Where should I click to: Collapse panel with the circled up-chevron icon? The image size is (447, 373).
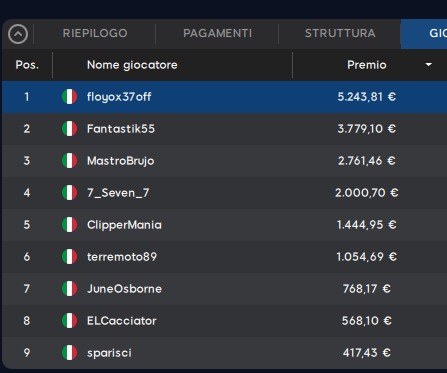[x=18, y=34]
